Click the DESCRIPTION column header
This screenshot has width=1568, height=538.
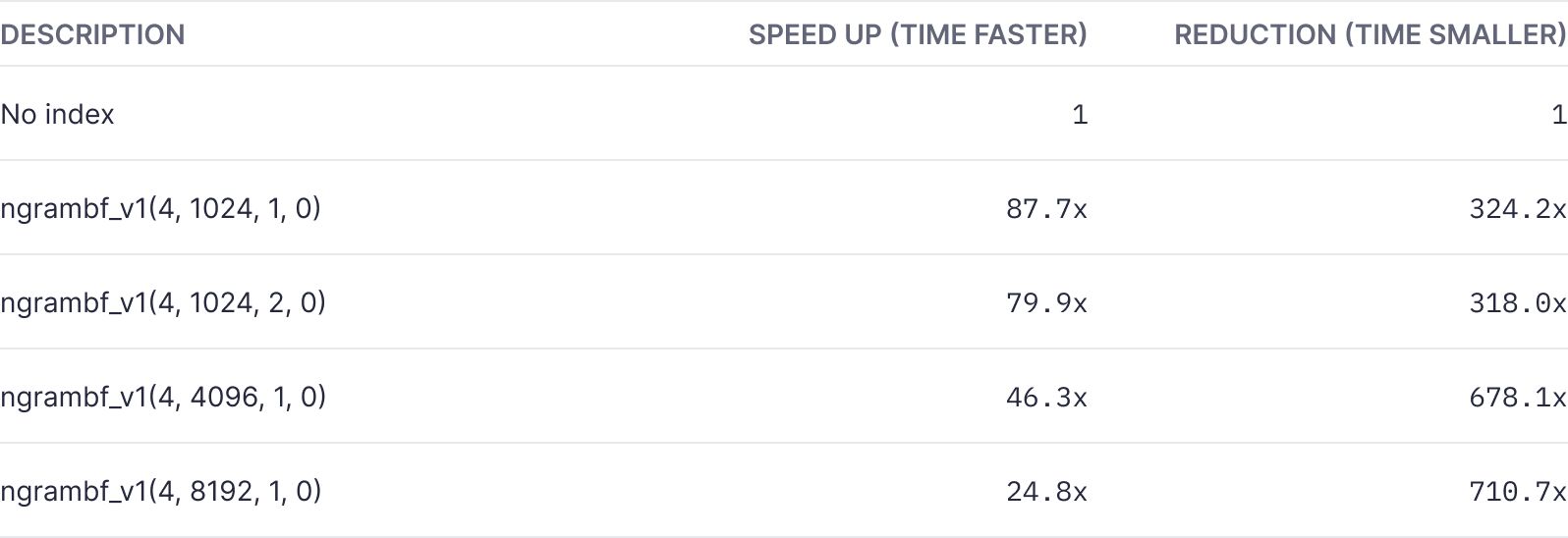(x=92, y=34)
